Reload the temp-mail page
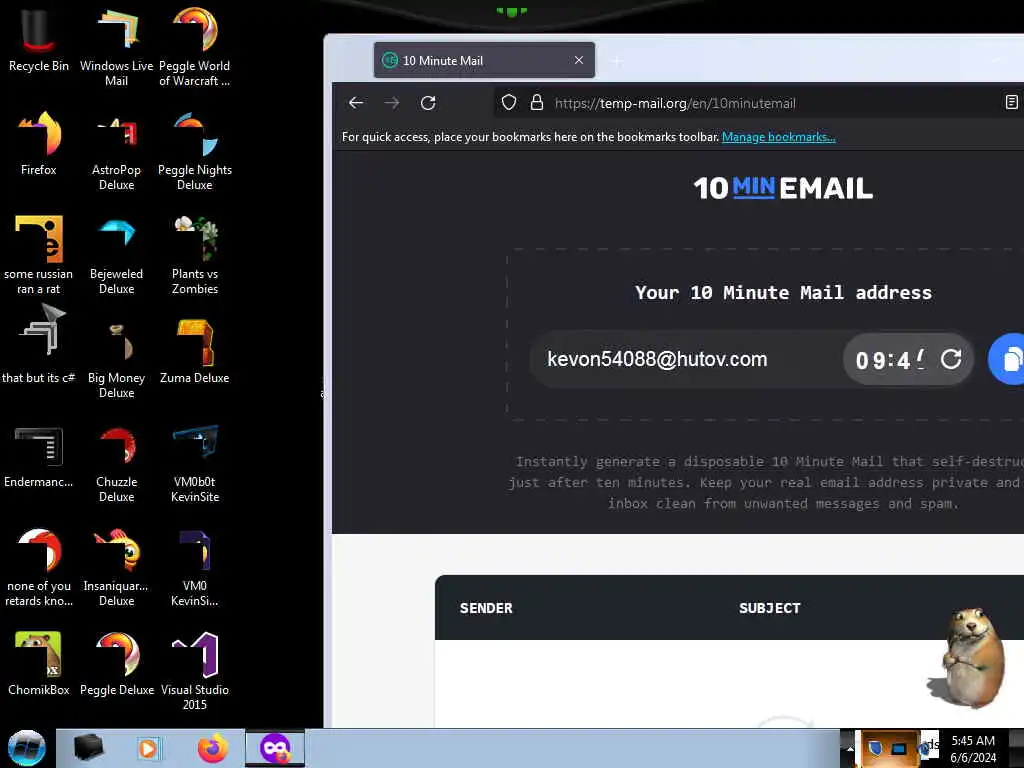 point(428,103)
